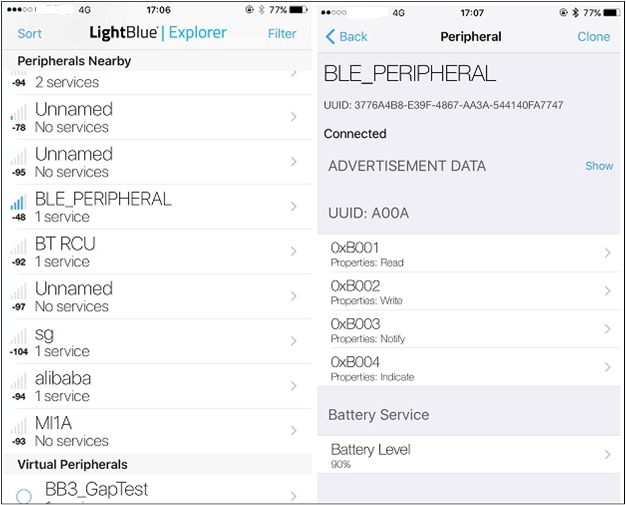The height and width of the screenshot is (505, 626).
Task: Open the 0xB004 Indicate characteristic
Action: [468, 368]
